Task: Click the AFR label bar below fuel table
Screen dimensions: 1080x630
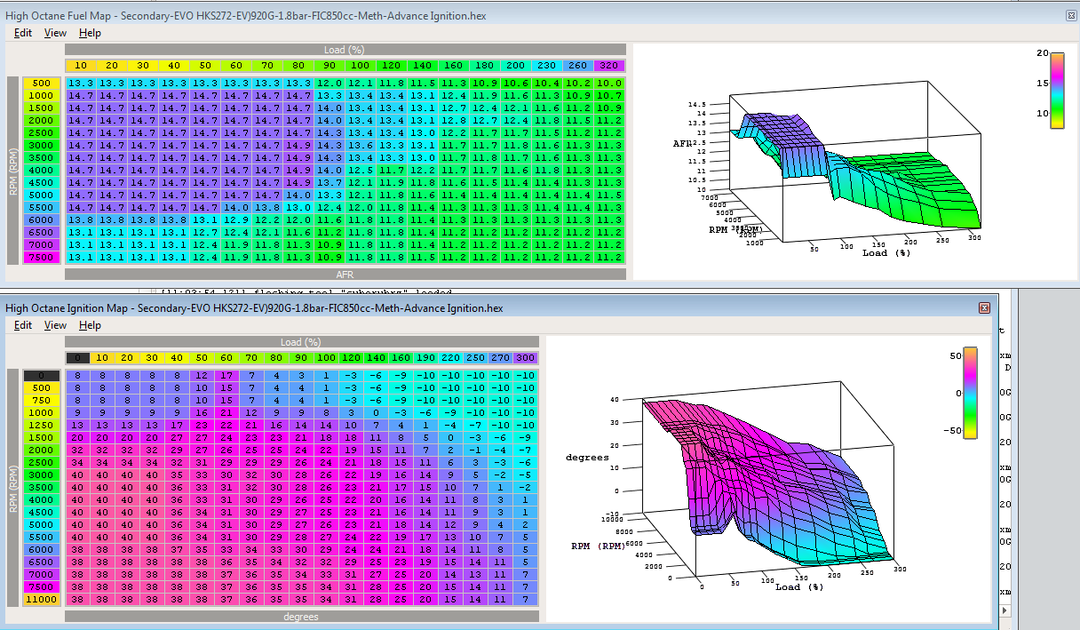Action: tap(345, 273)
